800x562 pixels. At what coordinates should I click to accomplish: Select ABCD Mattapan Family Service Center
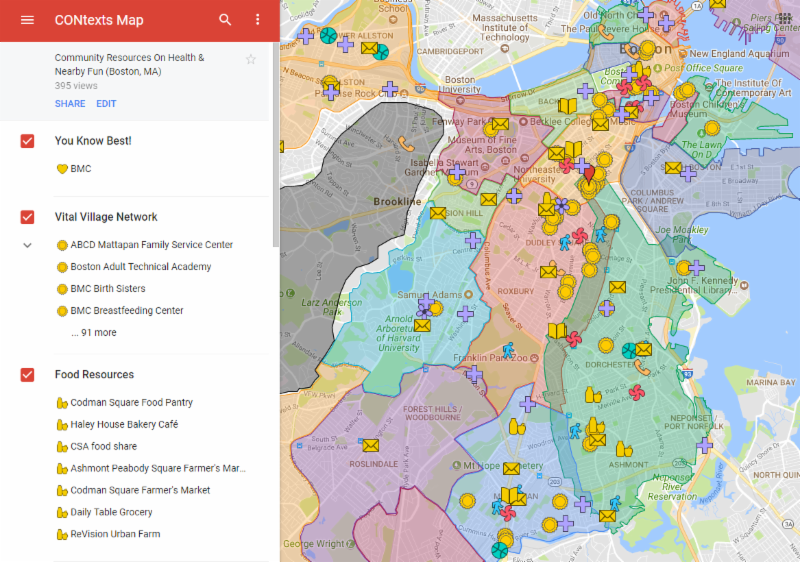pyautogui.click(x=151, y=245)
